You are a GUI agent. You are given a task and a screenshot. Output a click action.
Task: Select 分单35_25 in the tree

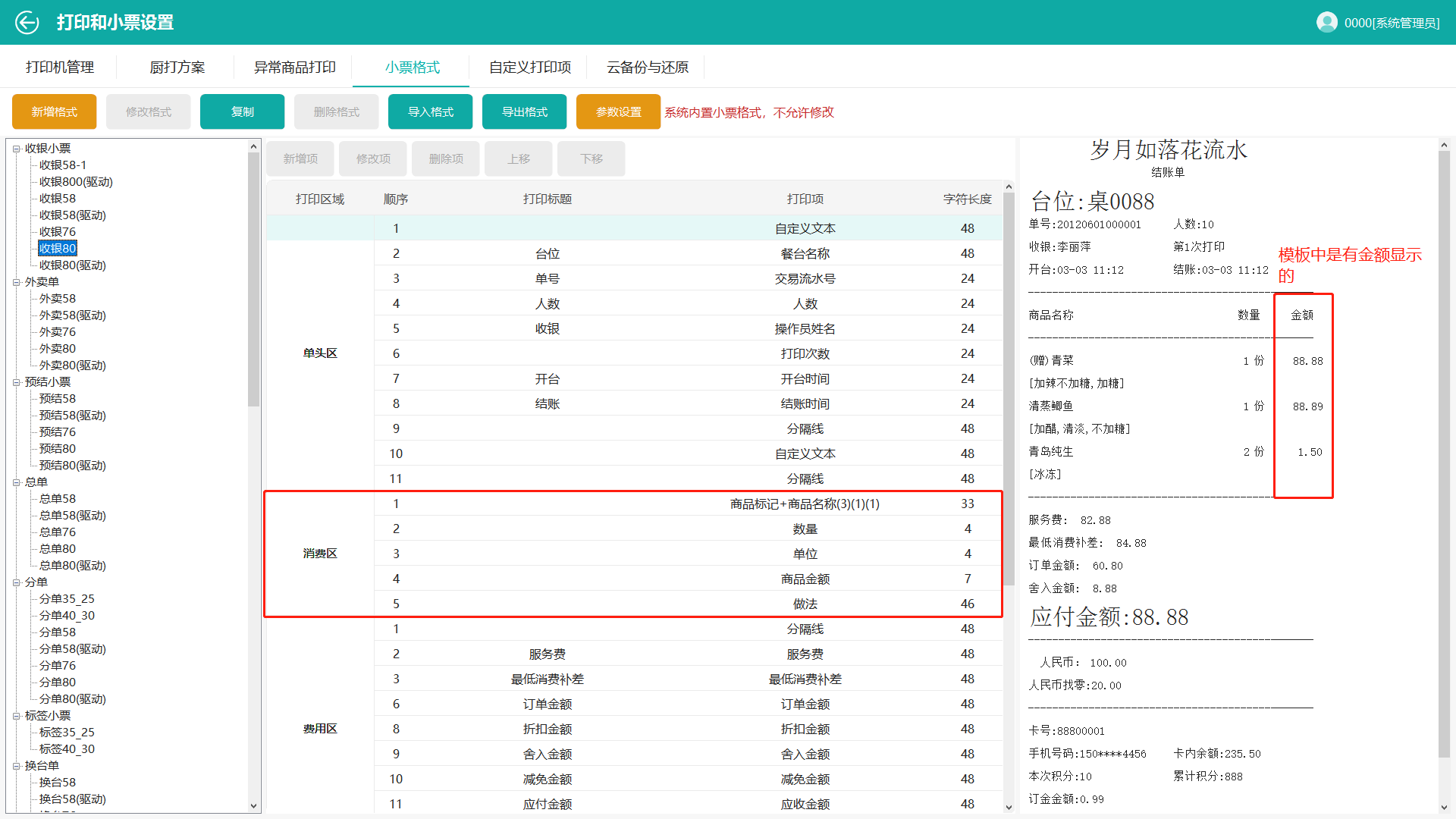[67, 599]
